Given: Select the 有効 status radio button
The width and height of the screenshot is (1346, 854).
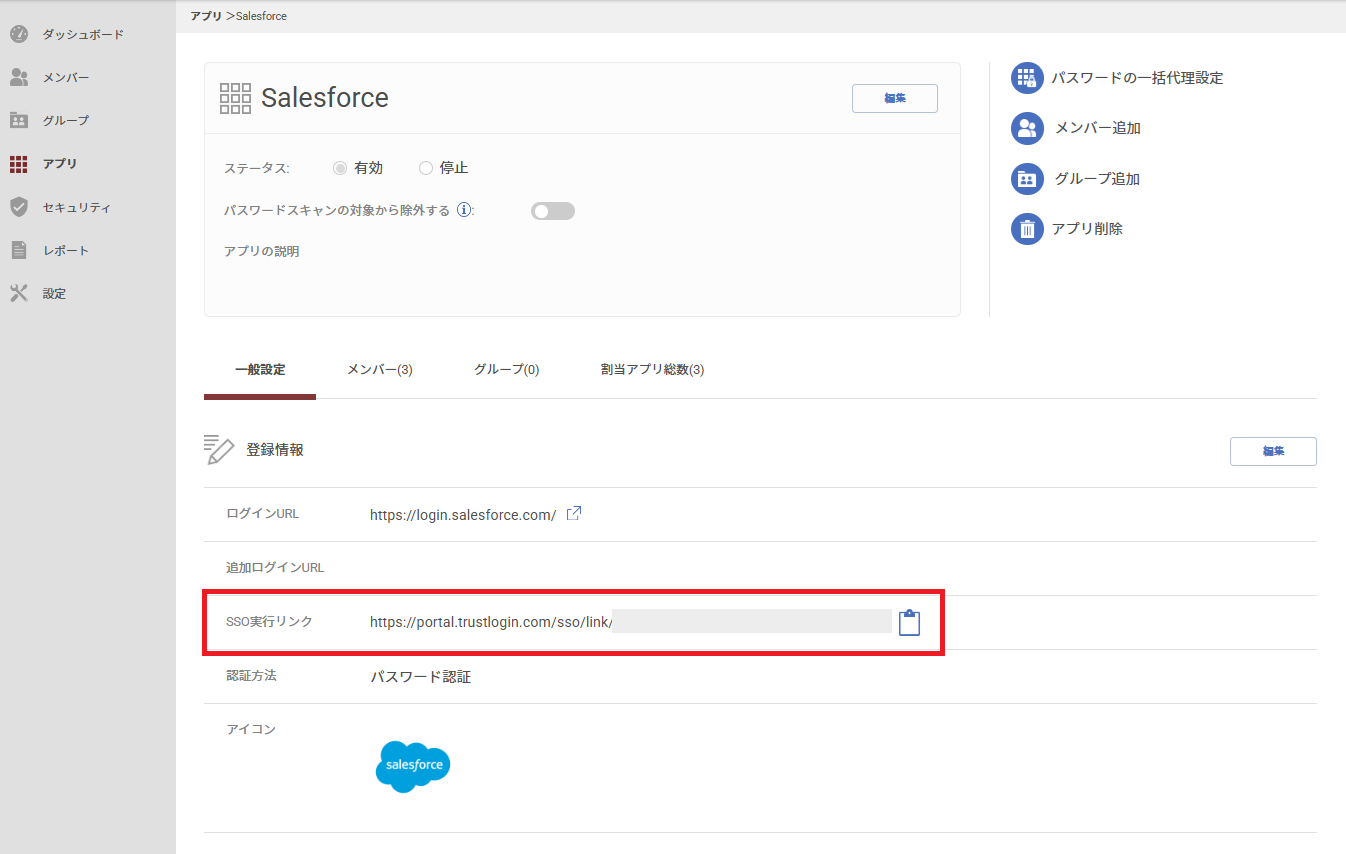Looking at the screenshot, I should pos(340,168).
